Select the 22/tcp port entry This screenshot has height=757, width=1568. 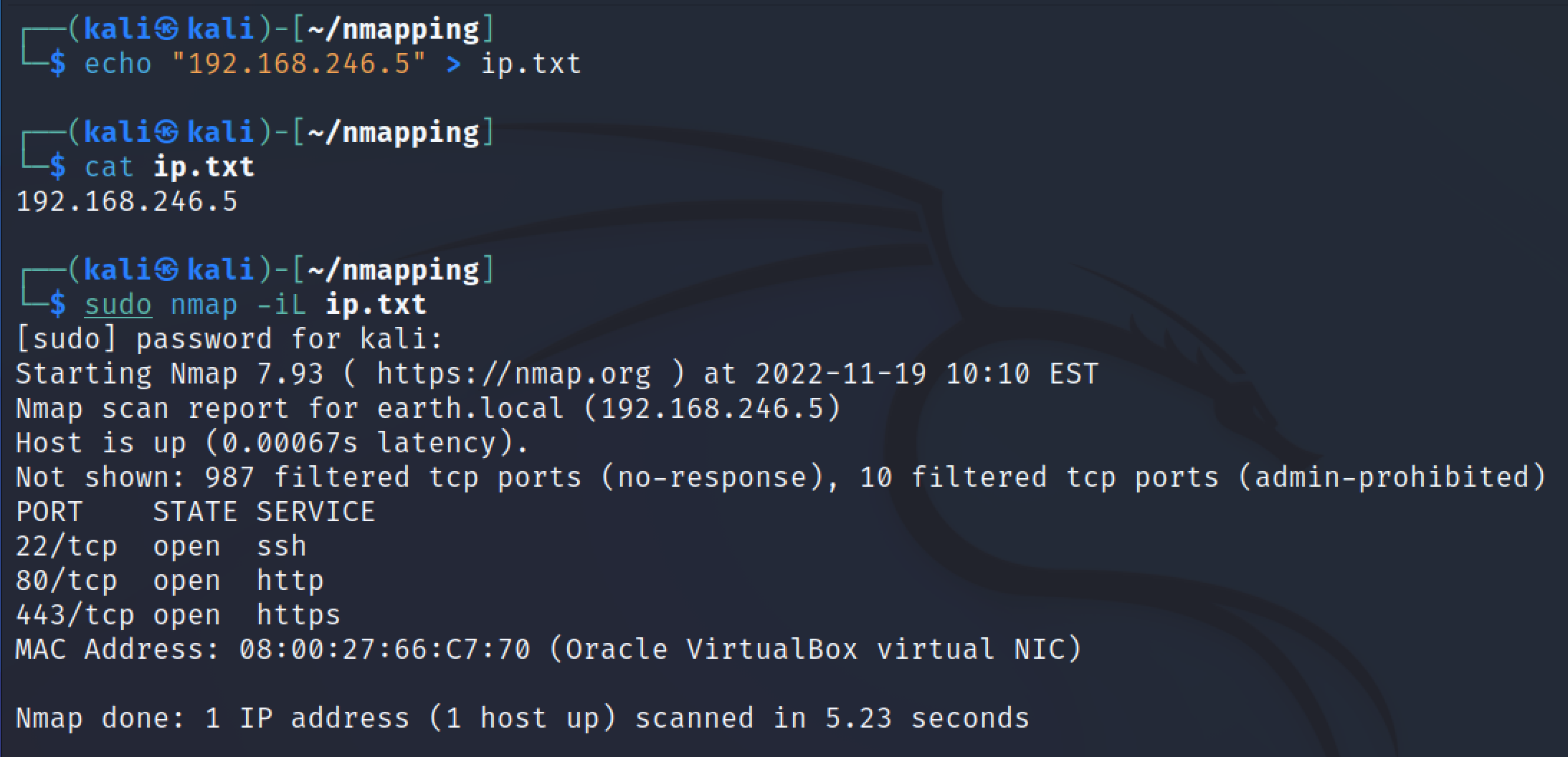(x=66, y=546)
